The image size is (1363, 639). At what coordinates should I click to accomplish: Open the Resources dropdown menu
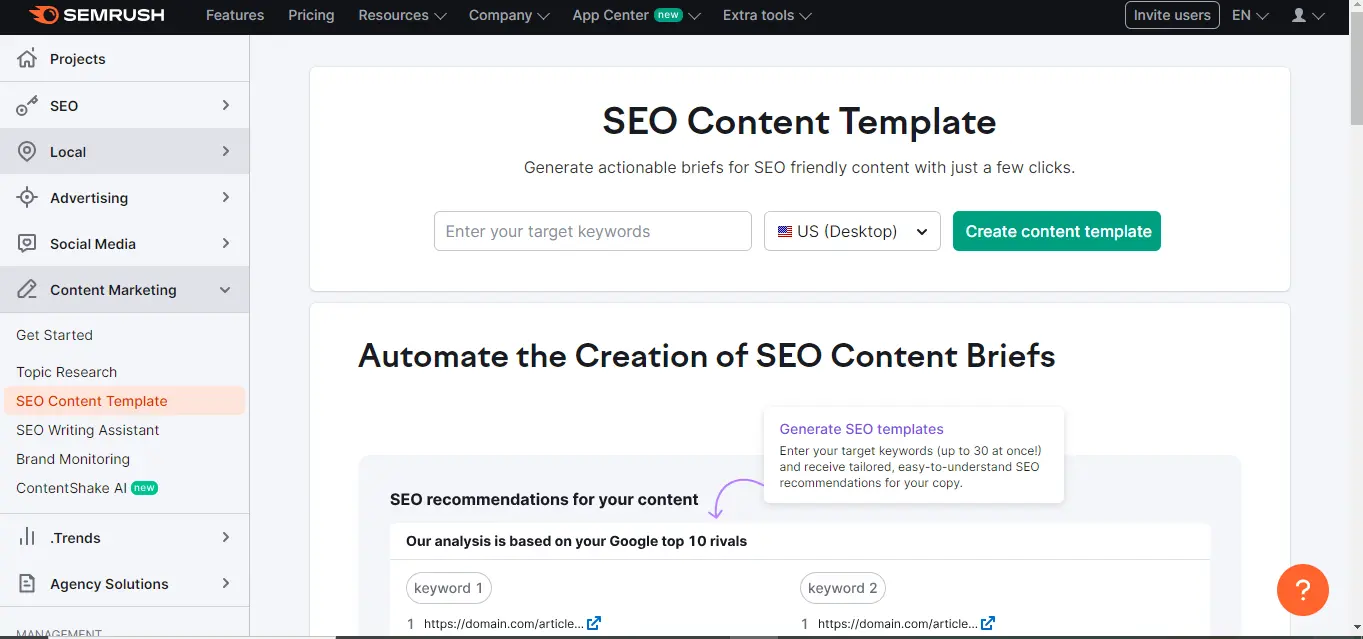click(403, 15)
